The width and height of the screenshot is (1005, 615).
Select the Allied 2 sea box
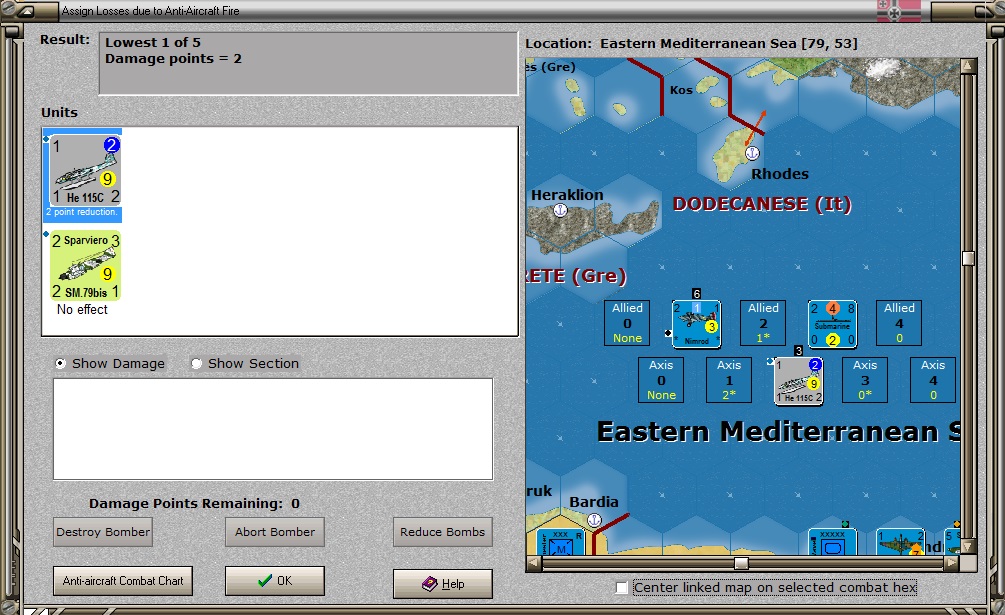tap(763, 323)
